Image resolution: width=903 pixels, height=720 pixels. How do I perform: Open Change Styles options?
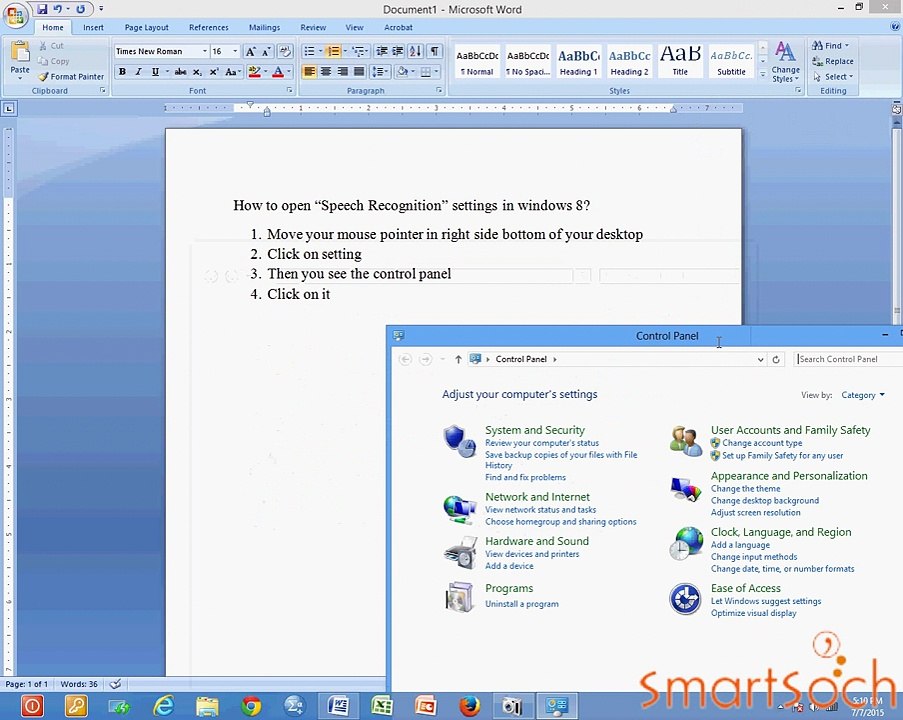pos(785,62)
